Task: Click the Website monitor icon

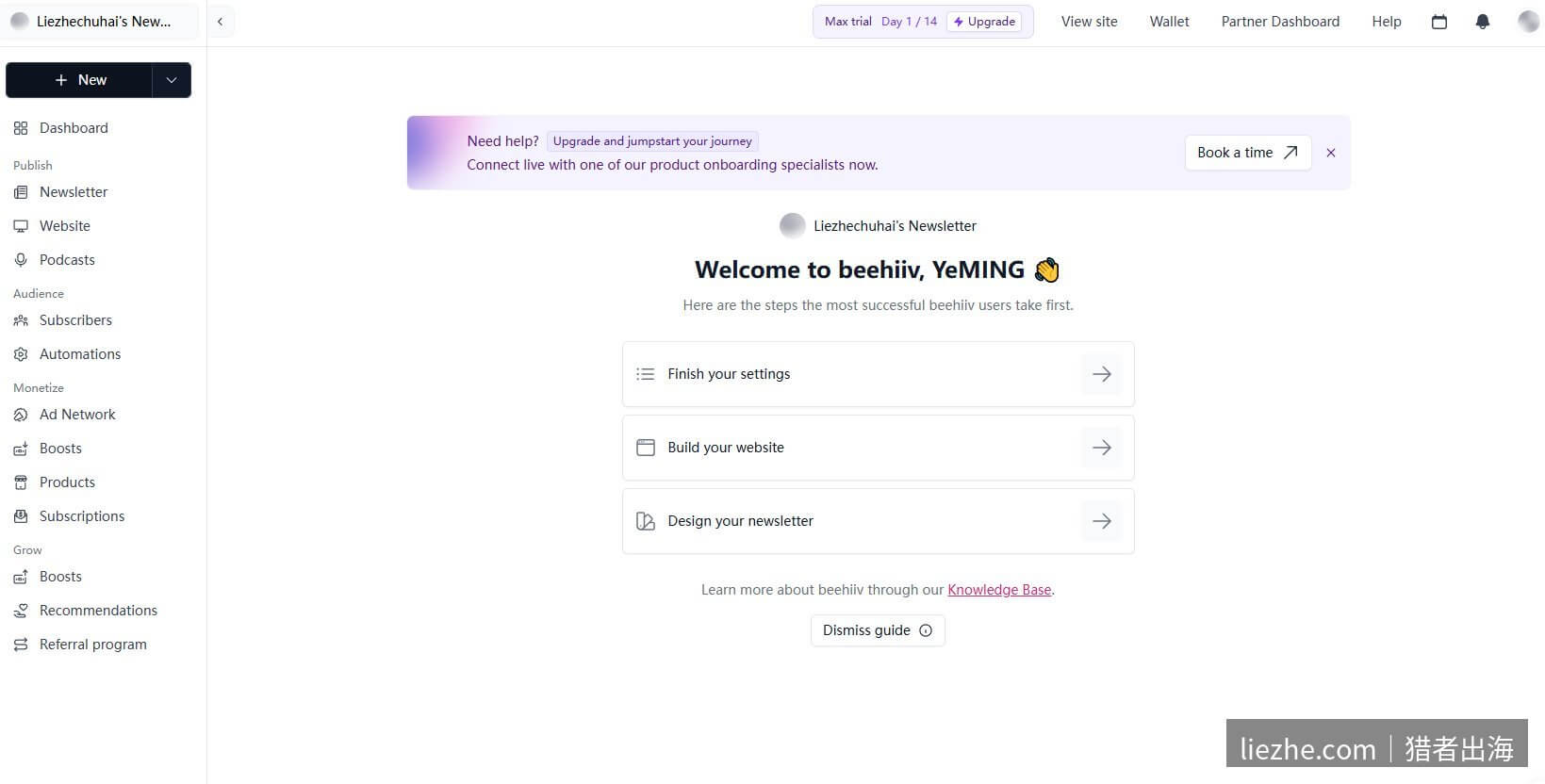Action: click(21, 226)
